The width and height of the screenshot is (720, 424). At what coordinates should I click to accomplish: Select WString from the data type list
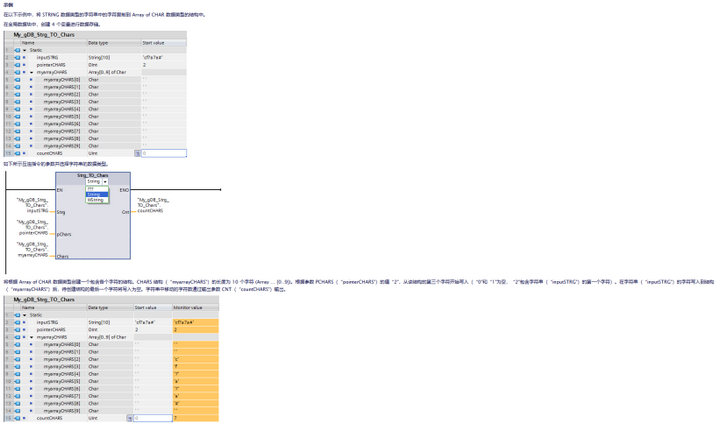pyautogui.click(x=96, y=200)
